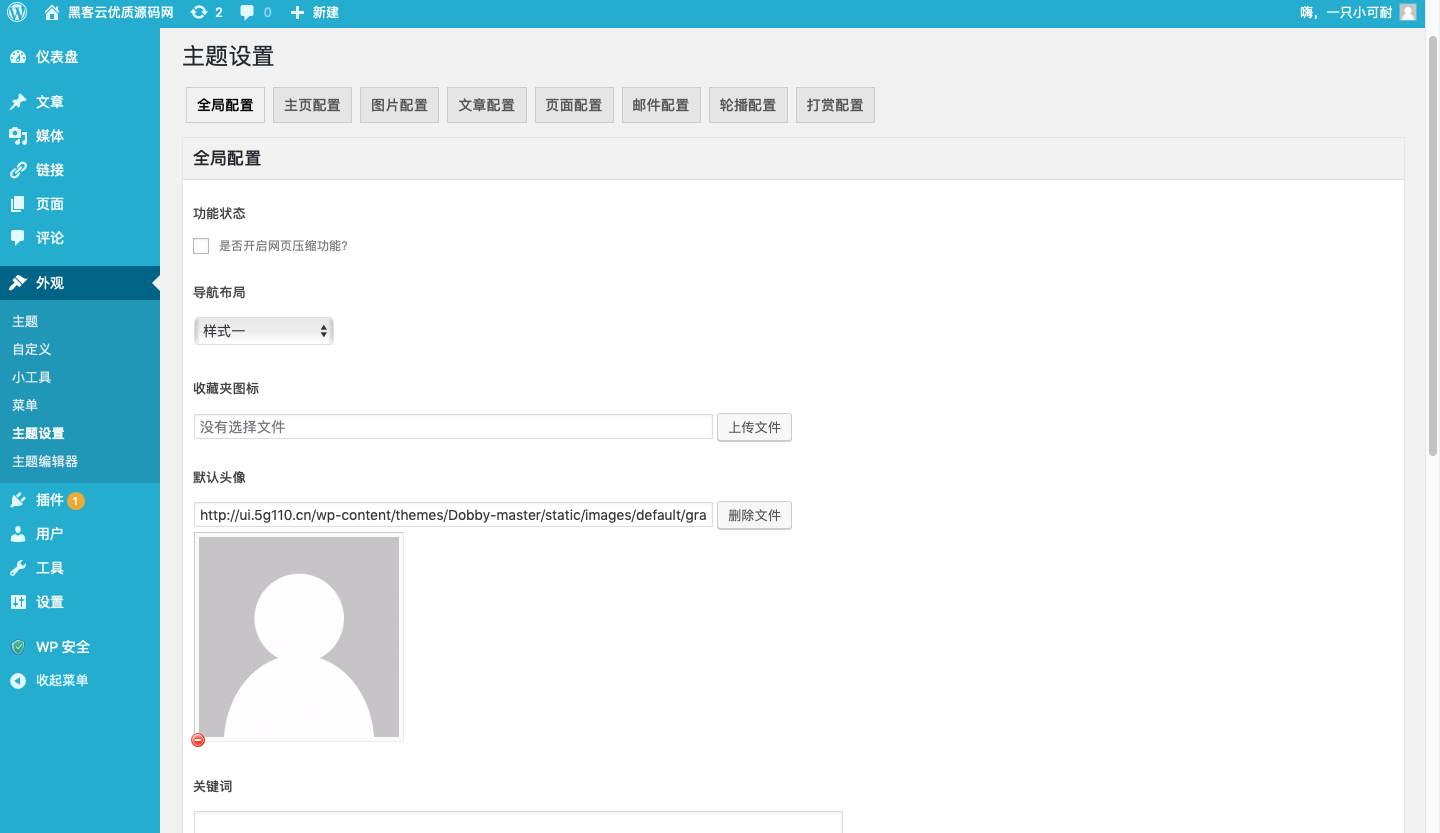The width and height of the screenshot is (1440, 833).
Task: Switch to the 邮件配置 tab
Action: coord(661,105)
